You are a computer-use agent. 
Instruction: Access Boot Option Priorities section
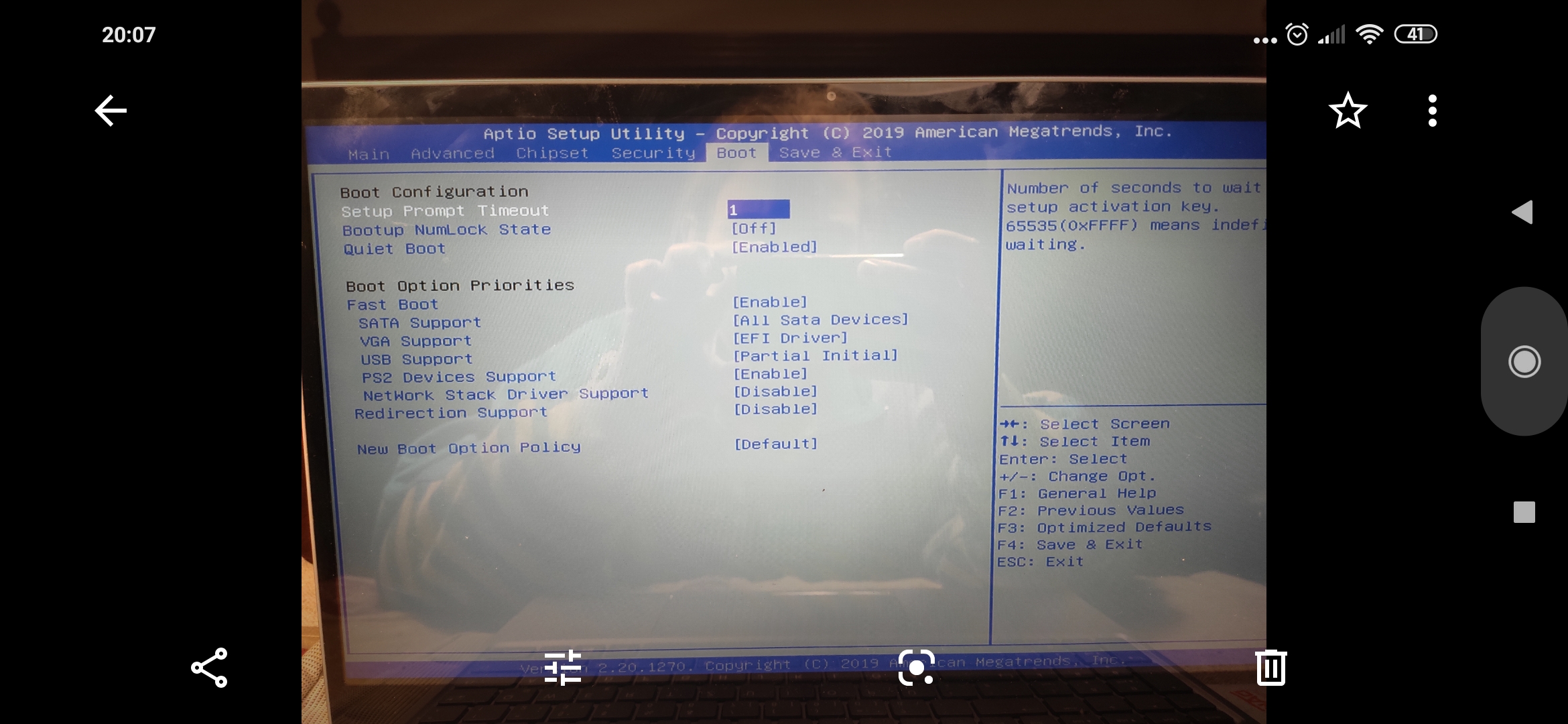click(458, 284)
